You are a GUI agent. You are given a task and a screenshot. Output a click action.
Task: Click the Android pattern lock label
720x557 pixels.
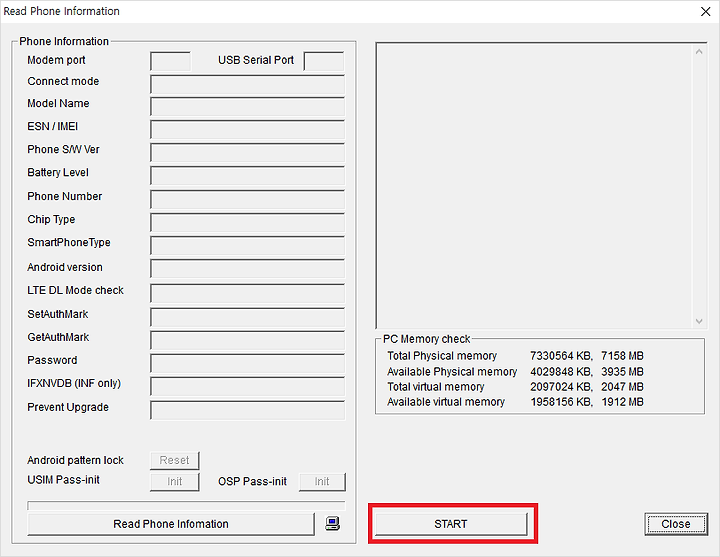(x=75, y=460)
